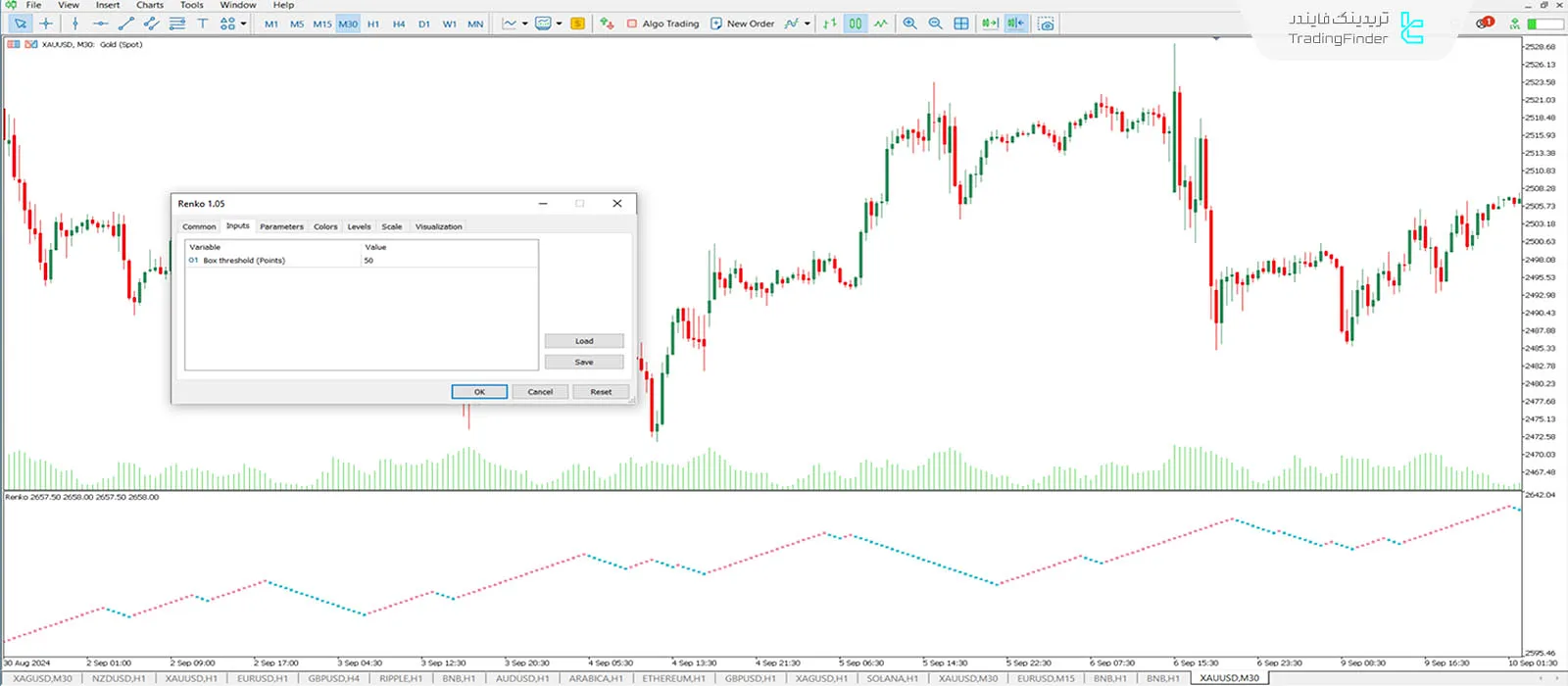Image resolution: width=1568 pixels, height=686 pixels.
Task: Open the Charts menu
Action: pyautogui.click(x=149, y=5)
